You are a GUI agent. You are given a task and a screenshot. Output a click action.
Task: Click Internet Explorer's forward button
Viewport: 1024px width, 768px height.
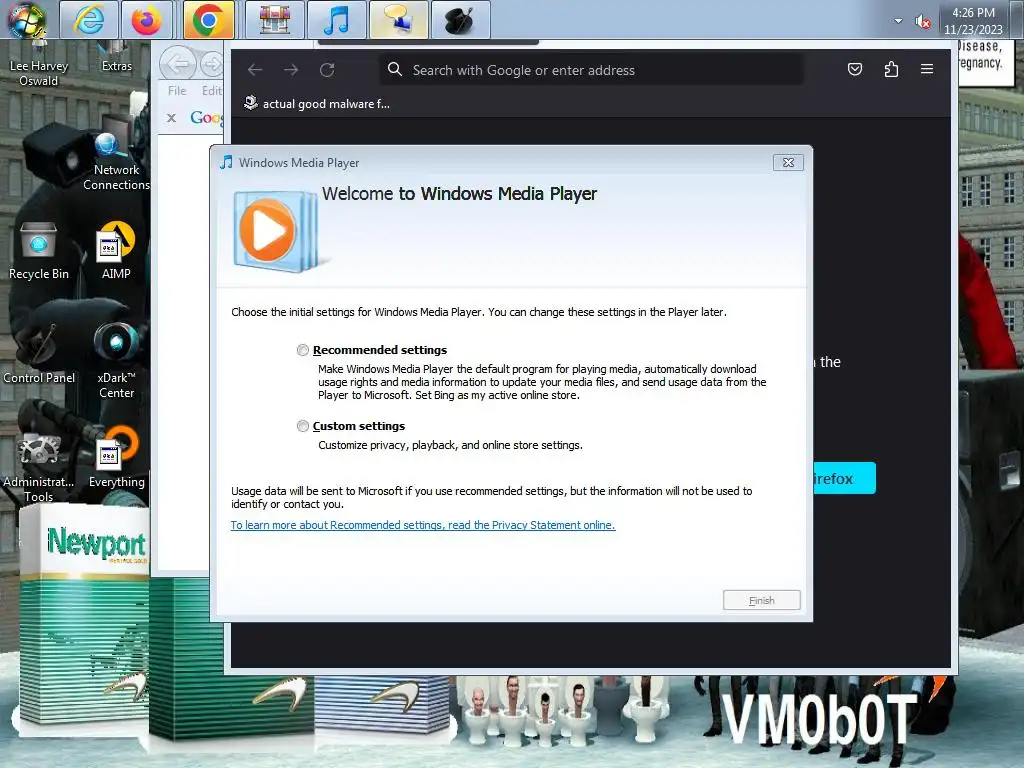pos(211,64)
